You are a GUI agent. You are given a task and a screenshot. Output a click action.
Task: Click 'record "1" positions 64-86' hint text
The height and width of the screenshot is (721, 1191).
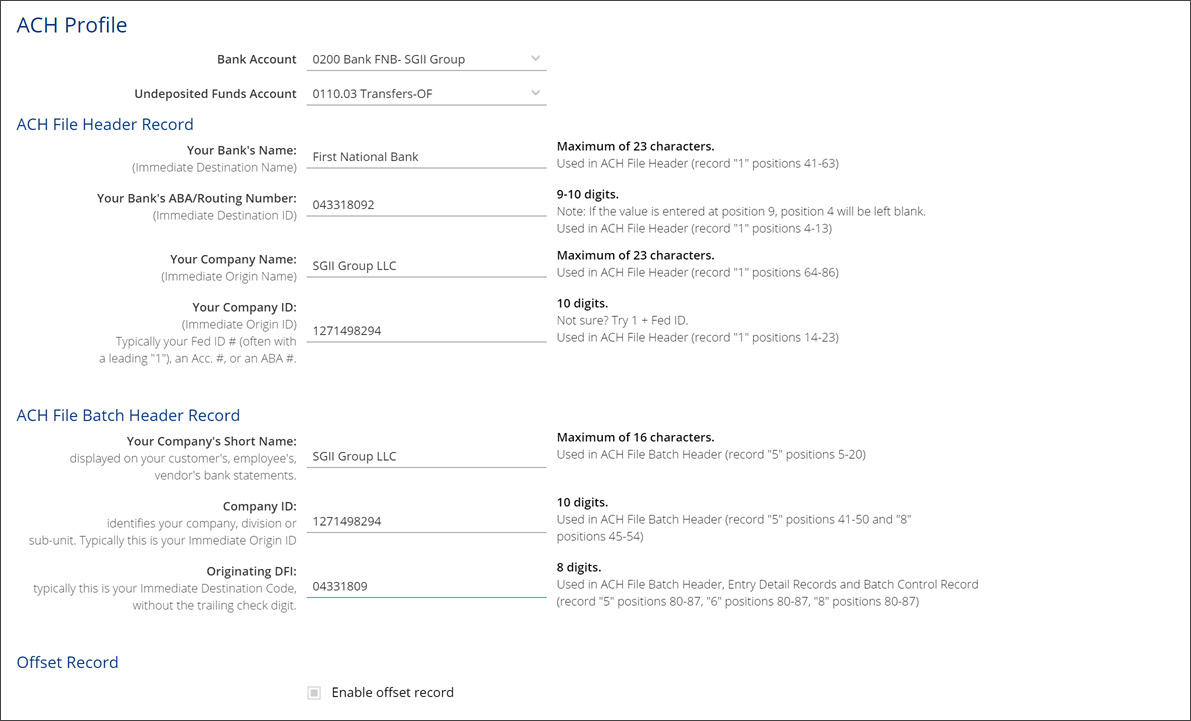tap(765, 272)
